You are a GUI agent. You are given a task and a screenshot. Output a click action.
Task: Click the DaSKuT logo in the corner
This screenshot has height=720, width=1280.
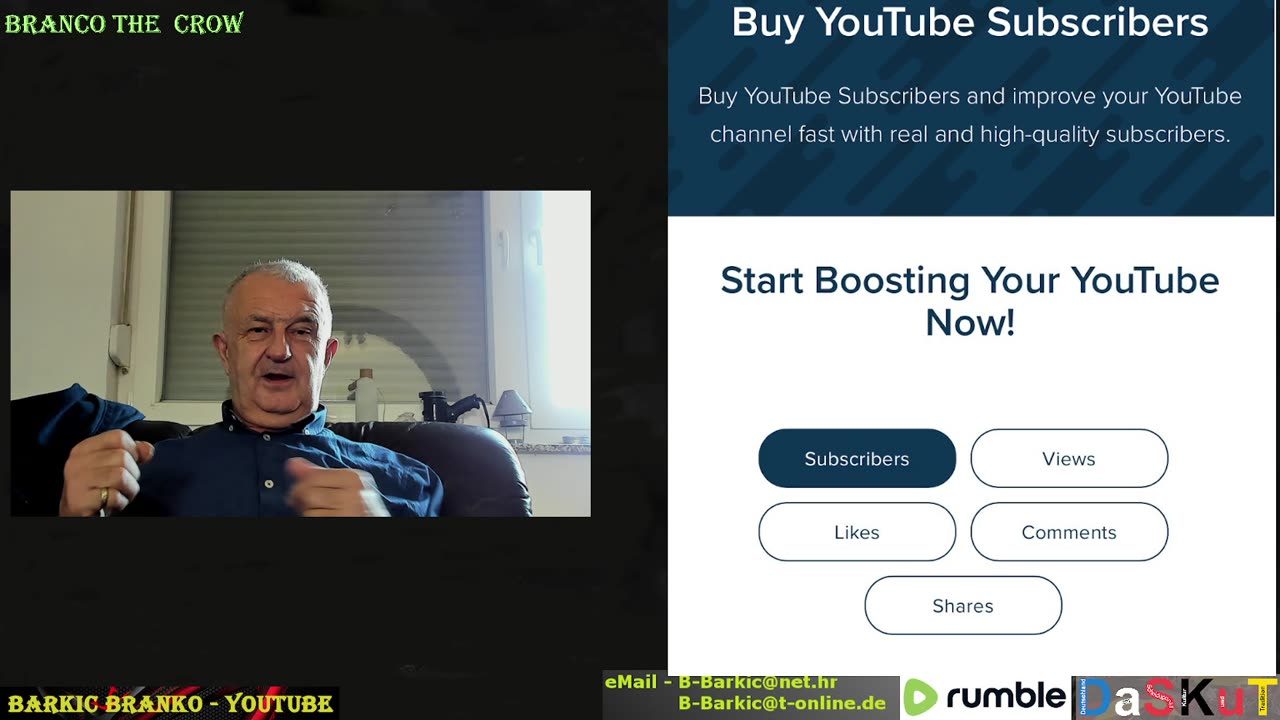[1176, 697]
